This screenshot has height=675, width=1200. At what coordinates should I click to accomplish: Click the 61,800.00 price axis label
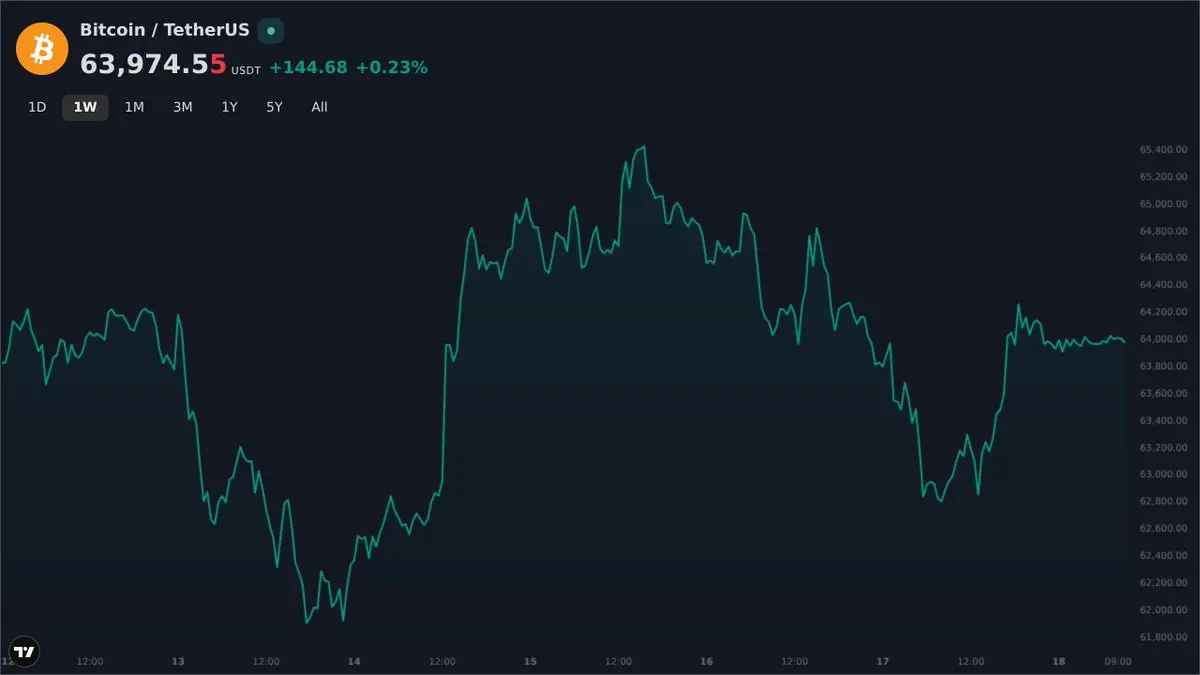[1163, 636]
